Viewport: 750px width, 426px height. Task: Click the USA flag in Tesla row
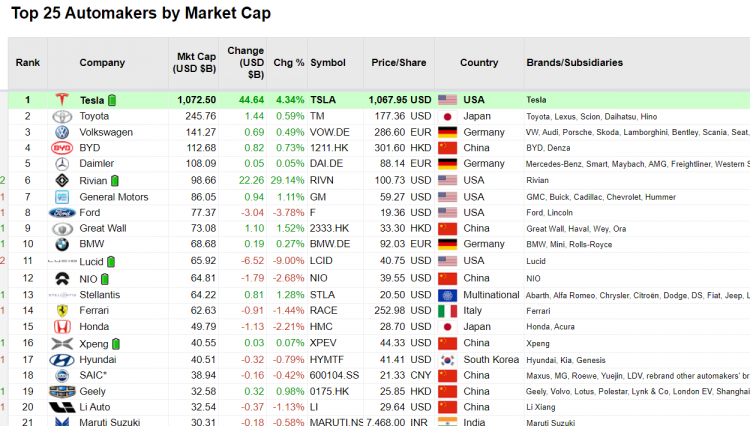(448, 100)
